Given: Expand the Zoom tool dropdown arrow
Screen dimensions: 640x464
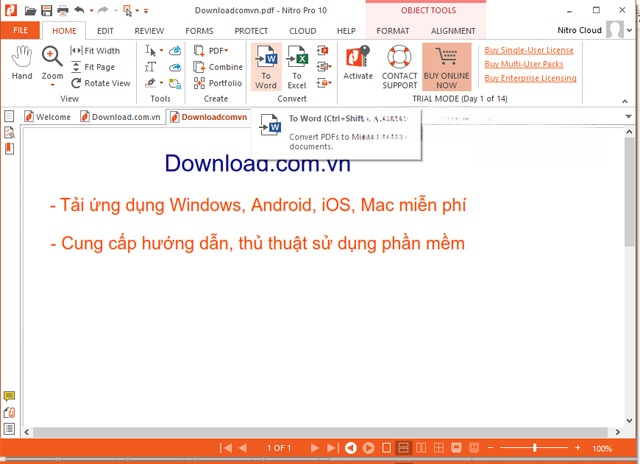Looking at the screenshot, I should 52,85.
